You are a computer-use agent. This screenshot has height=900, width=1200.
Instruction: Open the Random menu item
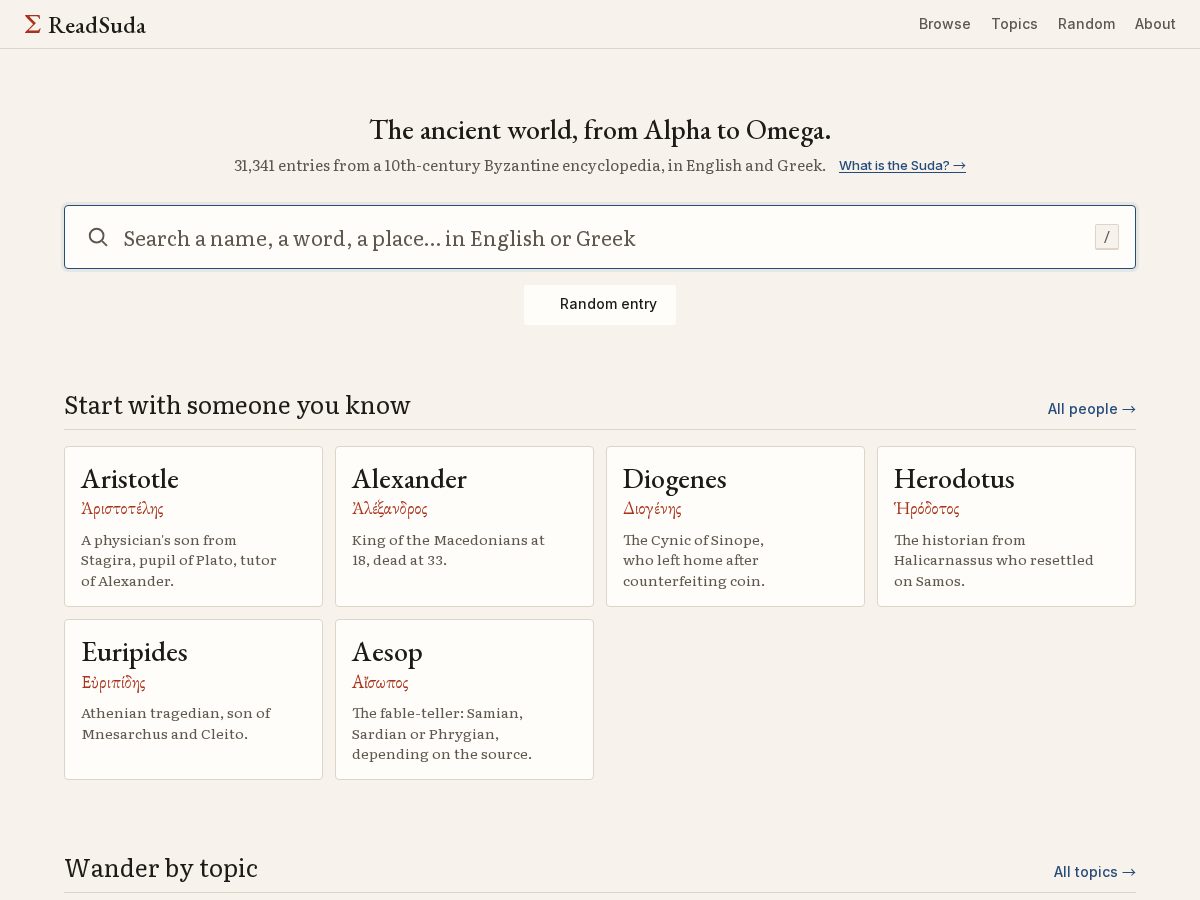tap(1086, 24)
